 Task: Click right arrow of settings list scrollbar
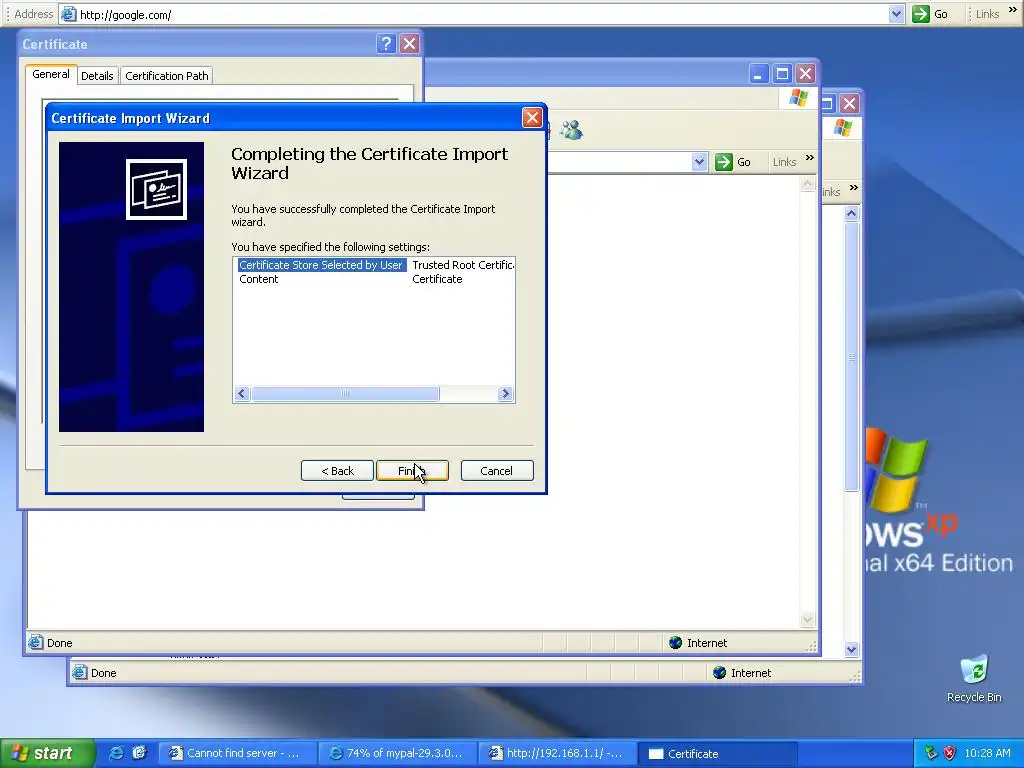pyautogui.click(x=505, y=393)
